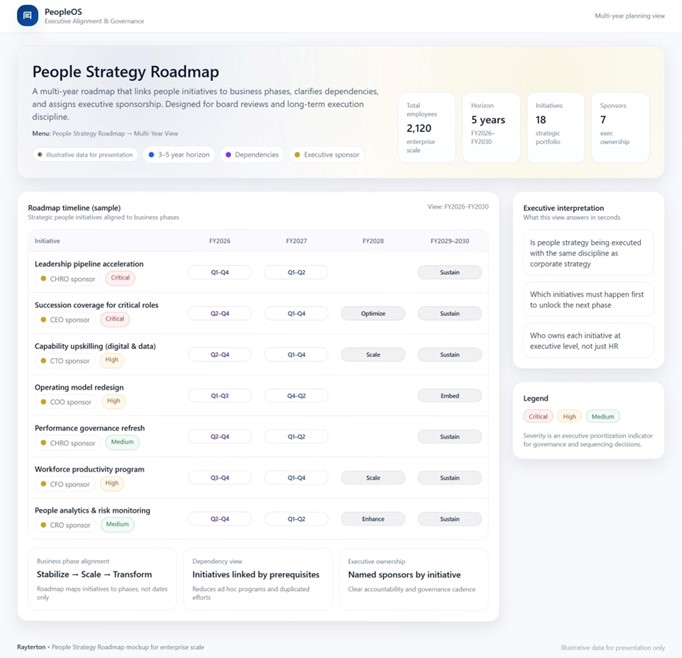Click Leadership pipeline FY2026 Q1-Q4 pill
The width and height of the screenshot is (682, 658).
point(220,272)
